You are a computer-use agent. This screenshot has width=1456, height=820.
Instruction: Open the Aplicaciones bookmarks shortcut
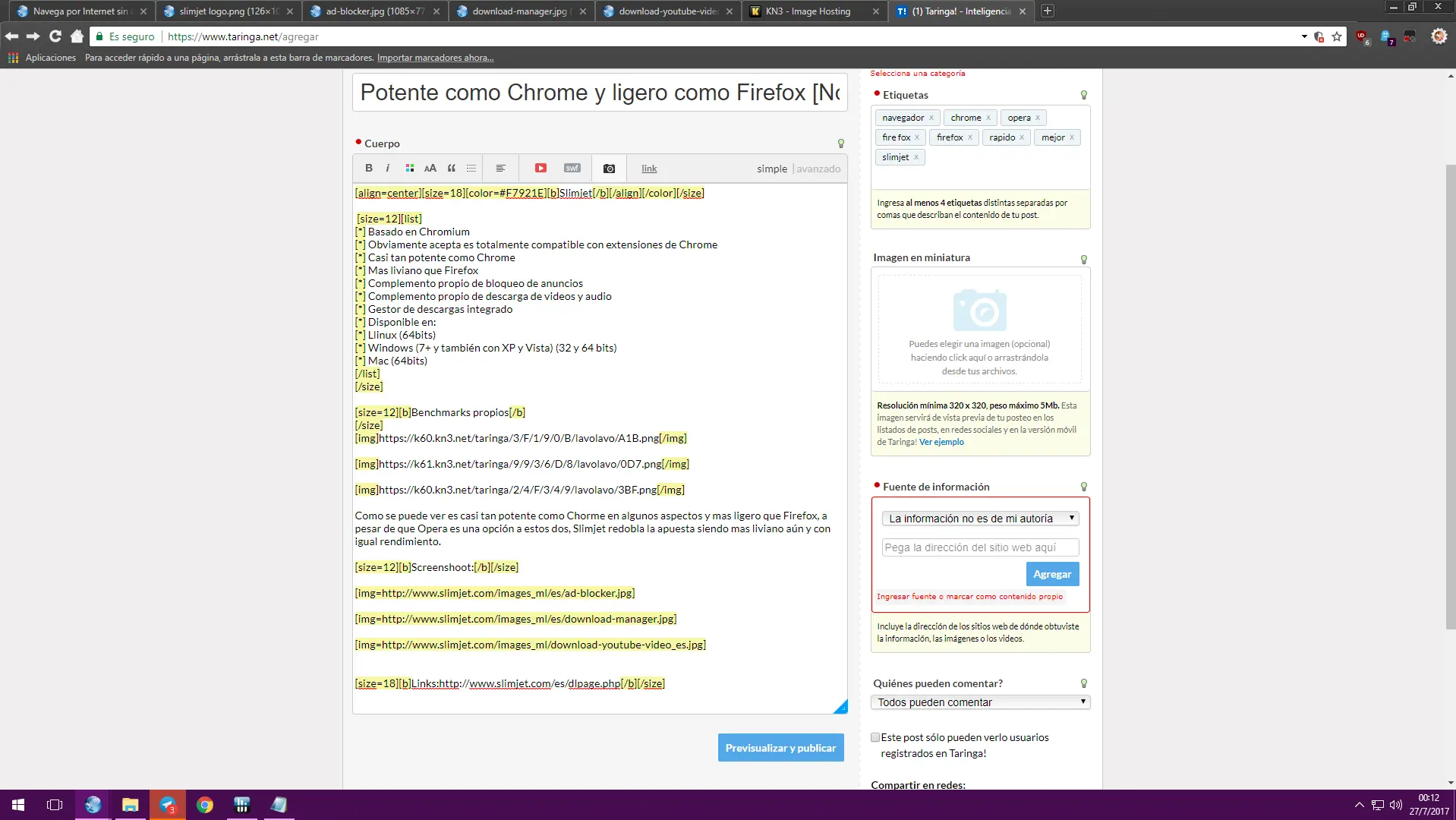click(43, 58)
